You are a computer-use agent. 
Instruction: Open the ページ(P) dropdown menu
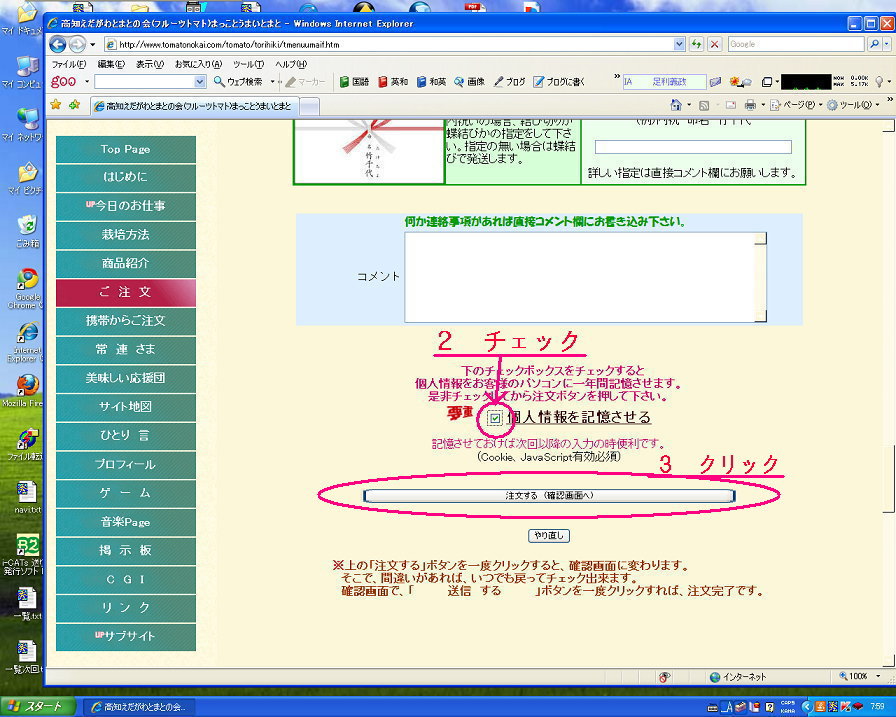(x=798, y=105)
